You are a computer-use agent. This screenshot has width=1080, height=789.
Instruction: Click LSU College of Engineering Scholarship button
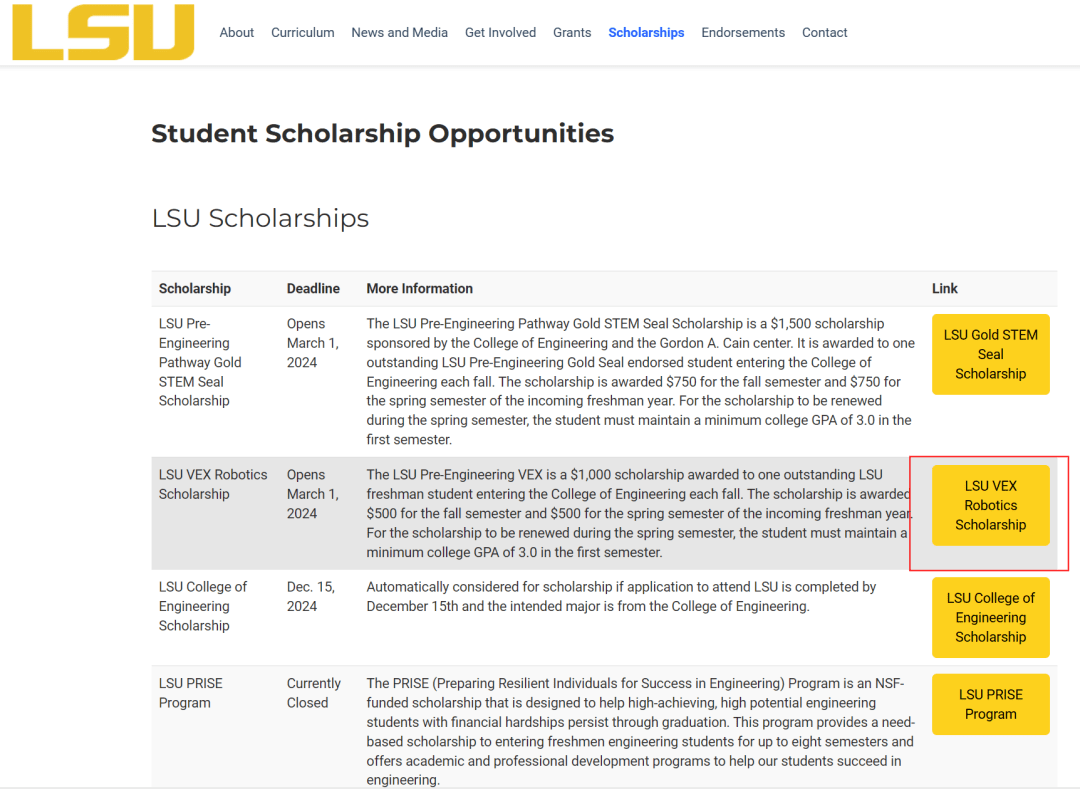coord(990,617)
